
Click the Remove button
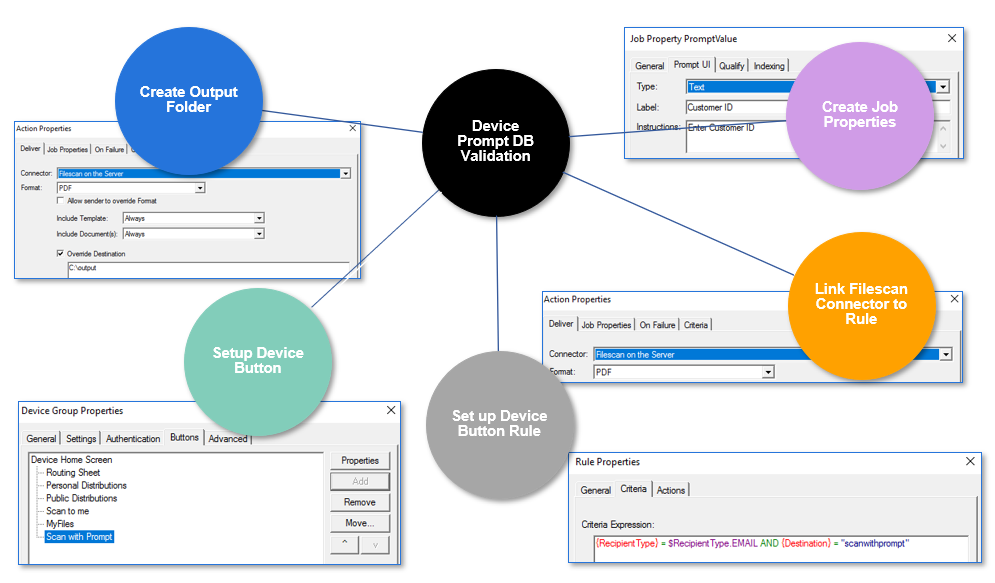coord(360,502)
